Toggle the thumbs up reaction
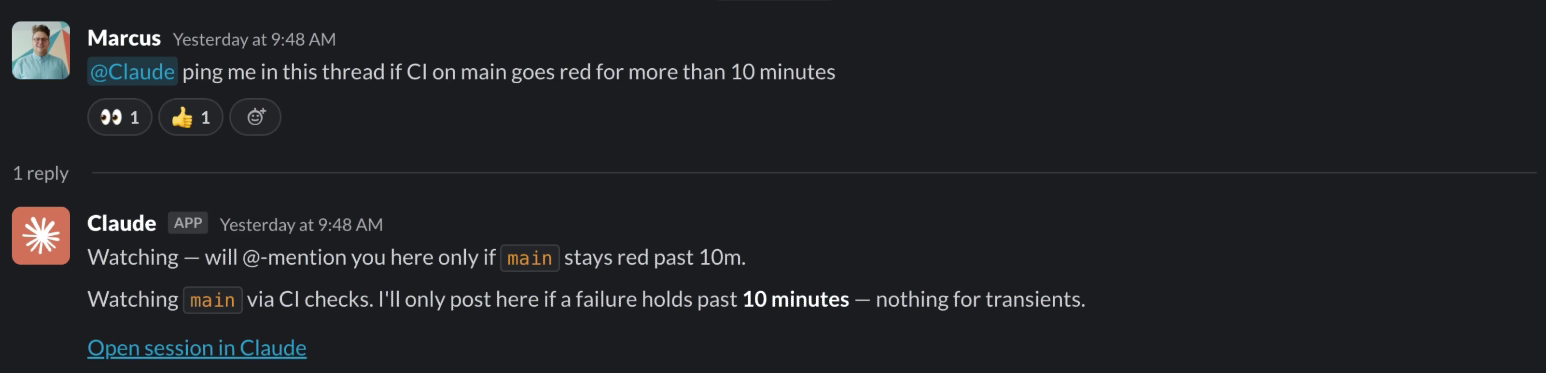 click(x=190, y=118)
